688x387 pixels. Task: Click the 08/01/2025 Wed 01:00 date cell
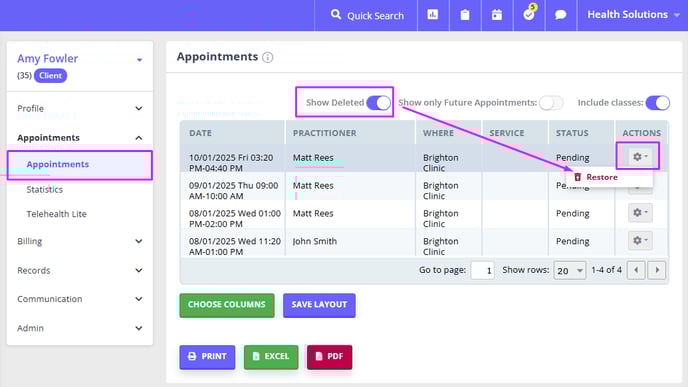tap(235, 219)
